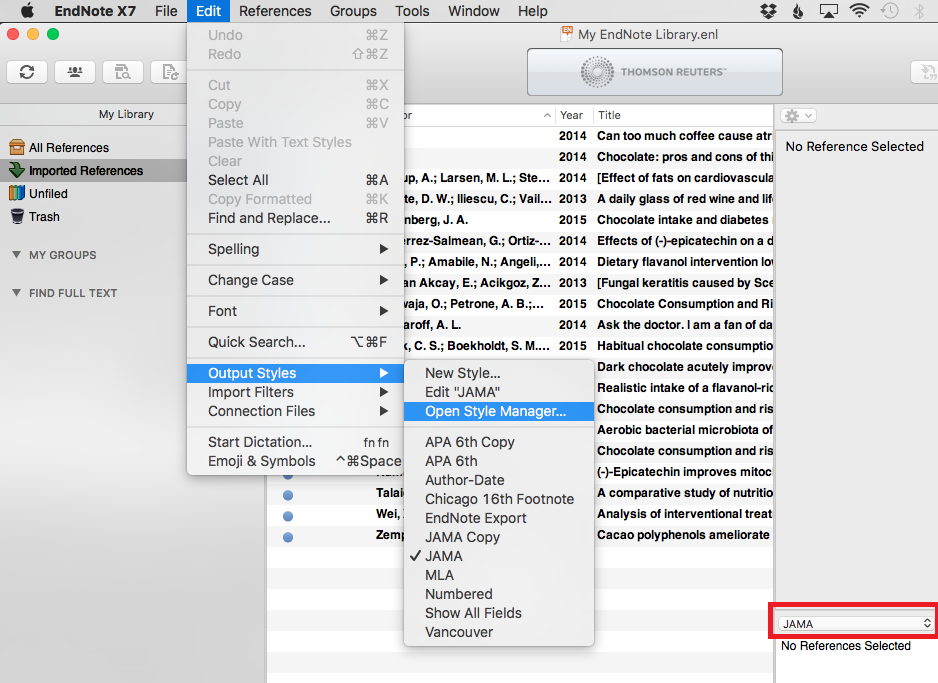Select the JAMA Copy style
The height and width of the screenshot is (683, 938).
pos(499,537)
